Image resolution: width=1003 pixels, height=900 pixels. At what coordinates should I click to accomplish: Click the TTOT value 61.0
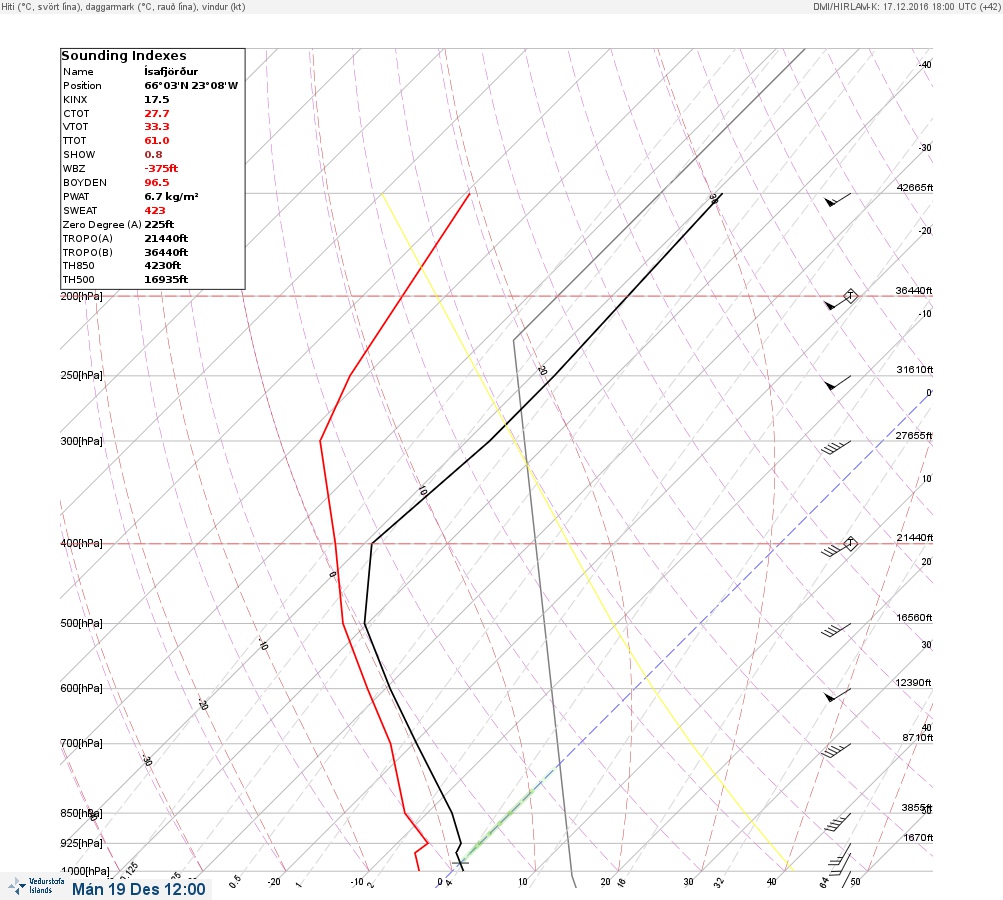[156, 141]
